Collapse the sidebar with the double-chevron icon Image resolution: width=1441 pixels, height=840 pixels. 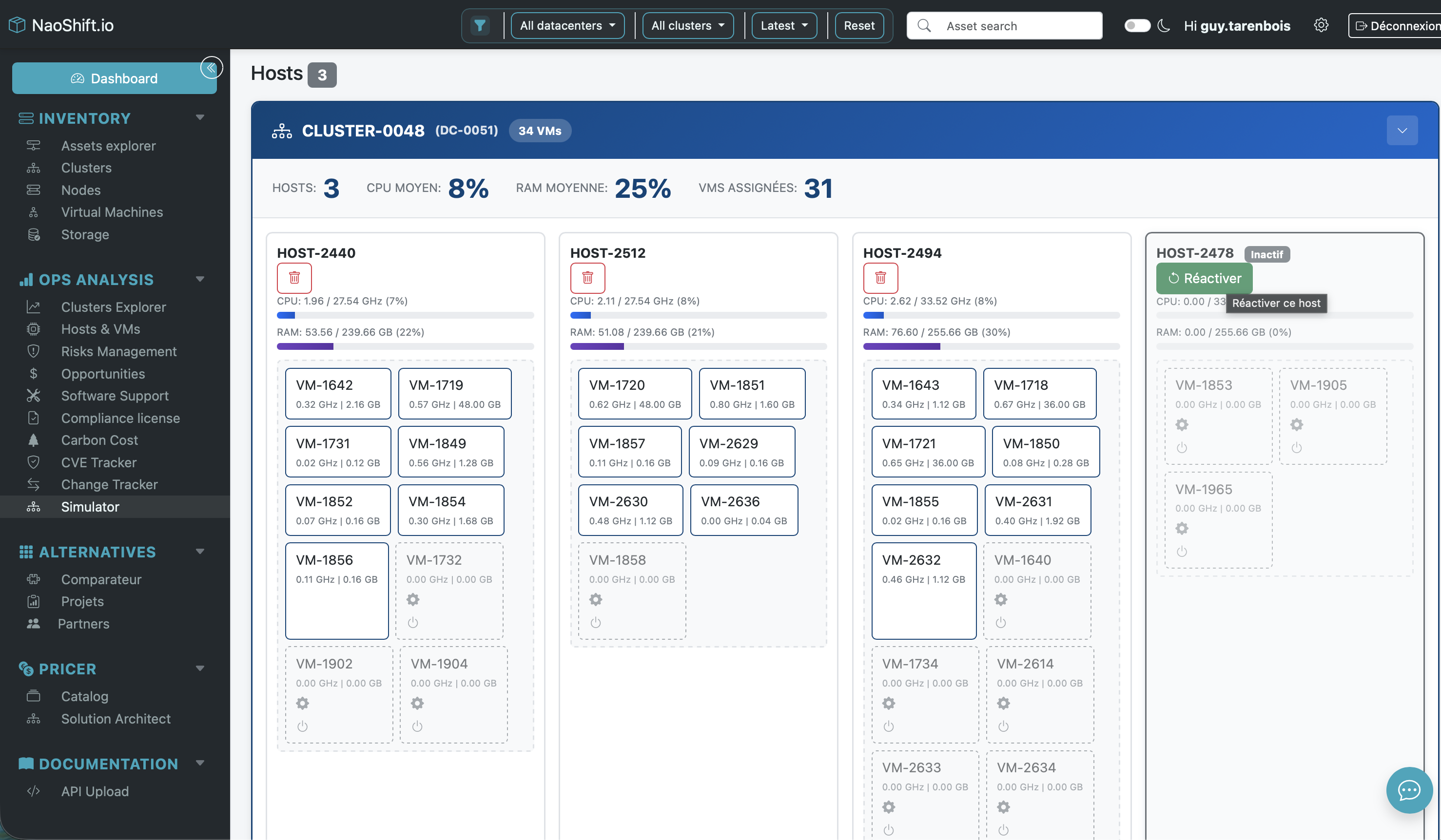click(x=211, y=68)
